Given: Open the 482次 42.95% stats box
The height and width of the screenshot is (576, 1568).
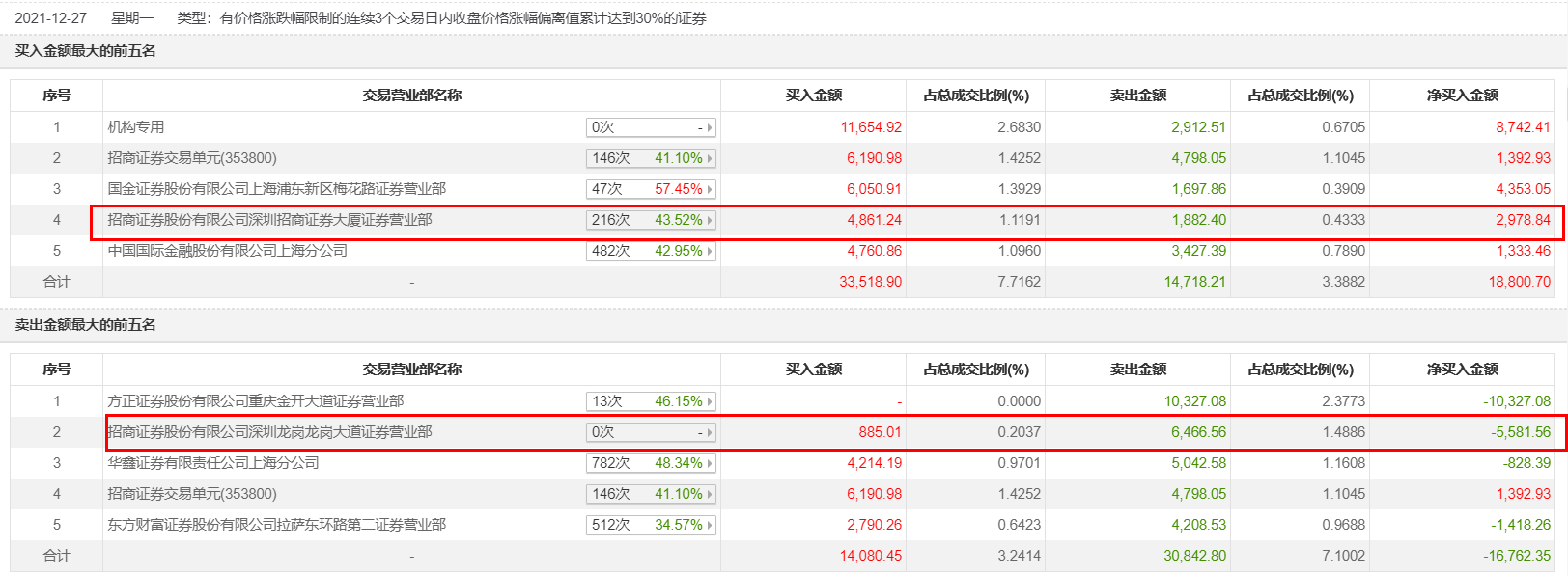Looking at the screenshot, I should point(651,251).
